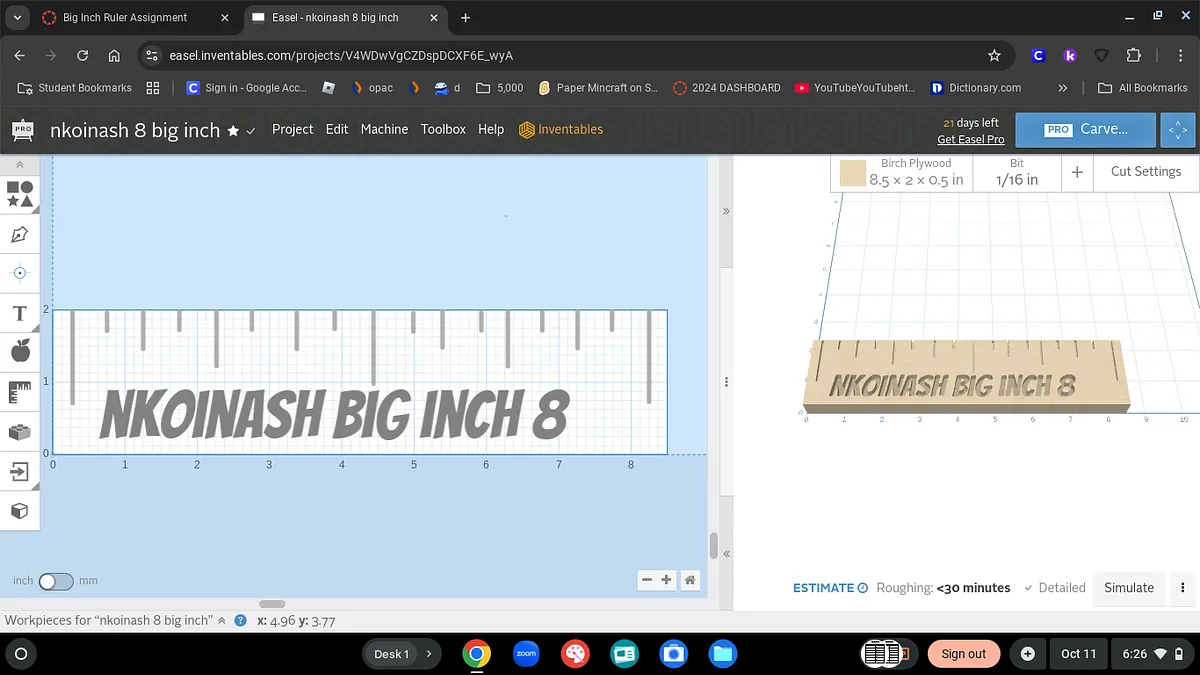The width and height of the screenshot is (1200, 675).
Task: Open the apple icon library
Action: [x=20, y=351]
